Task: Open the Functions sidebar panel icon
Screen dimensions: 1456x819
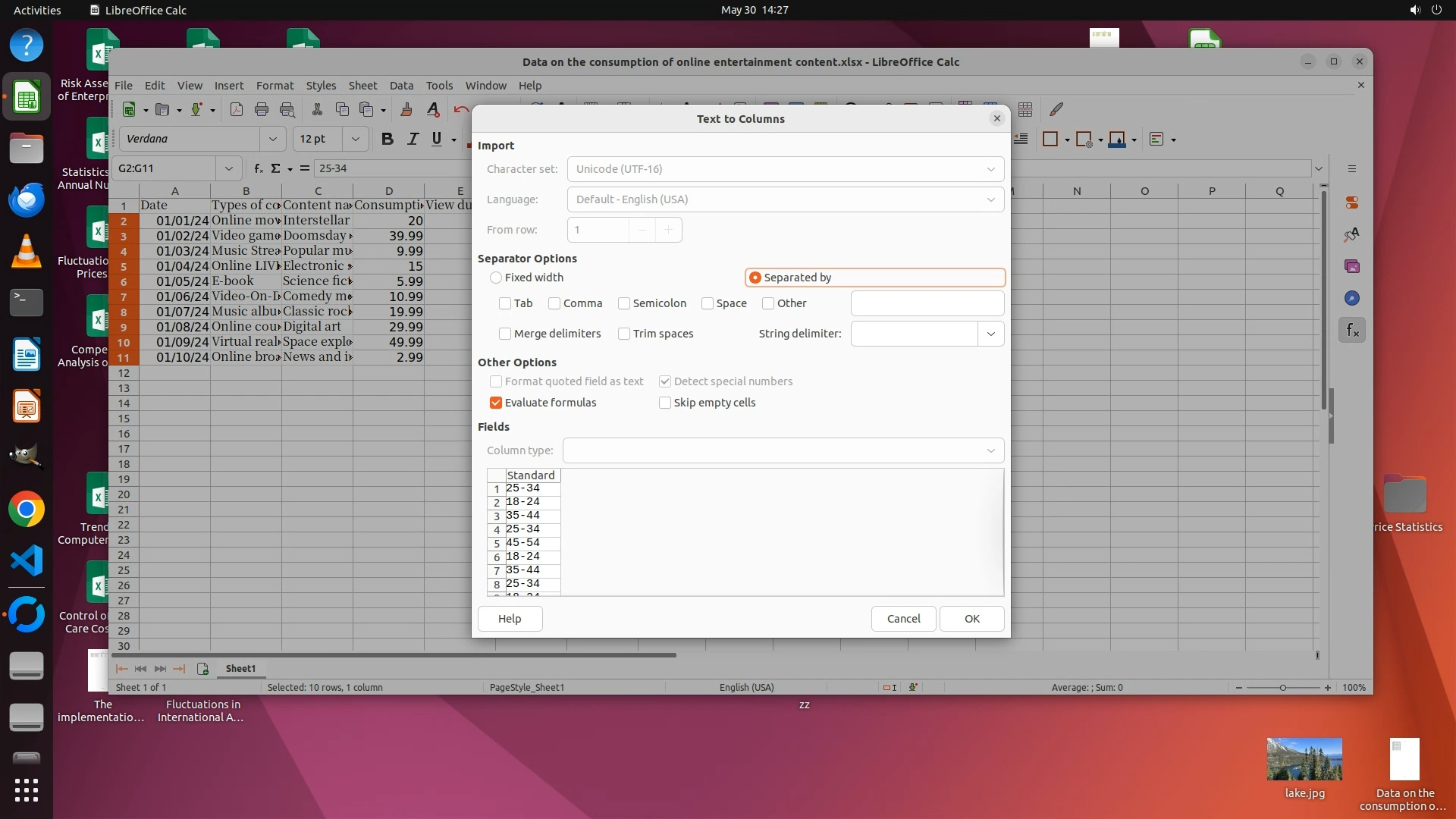Action: (1352, 331)
